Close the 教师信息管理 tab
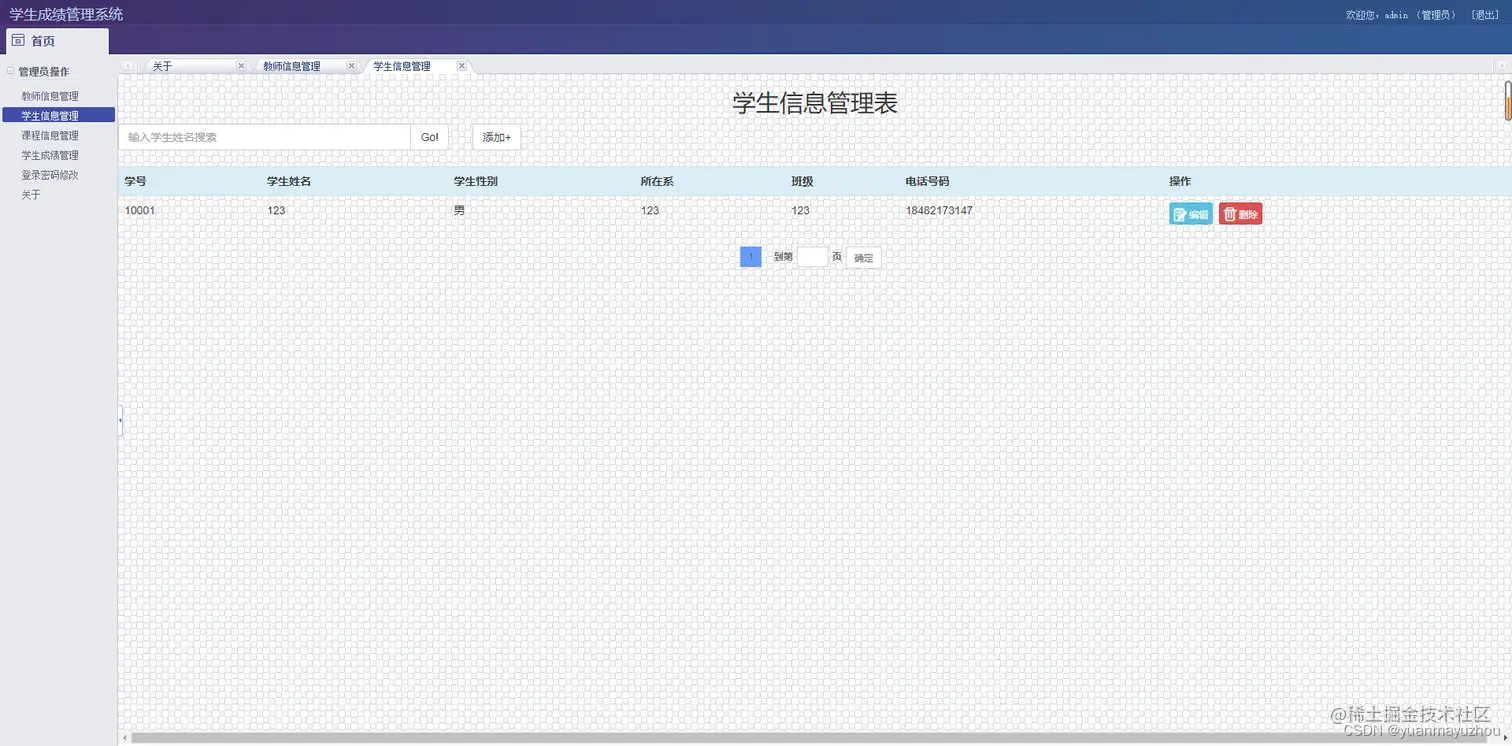This screenshot has height=746, width=1512. pos(351,66)
